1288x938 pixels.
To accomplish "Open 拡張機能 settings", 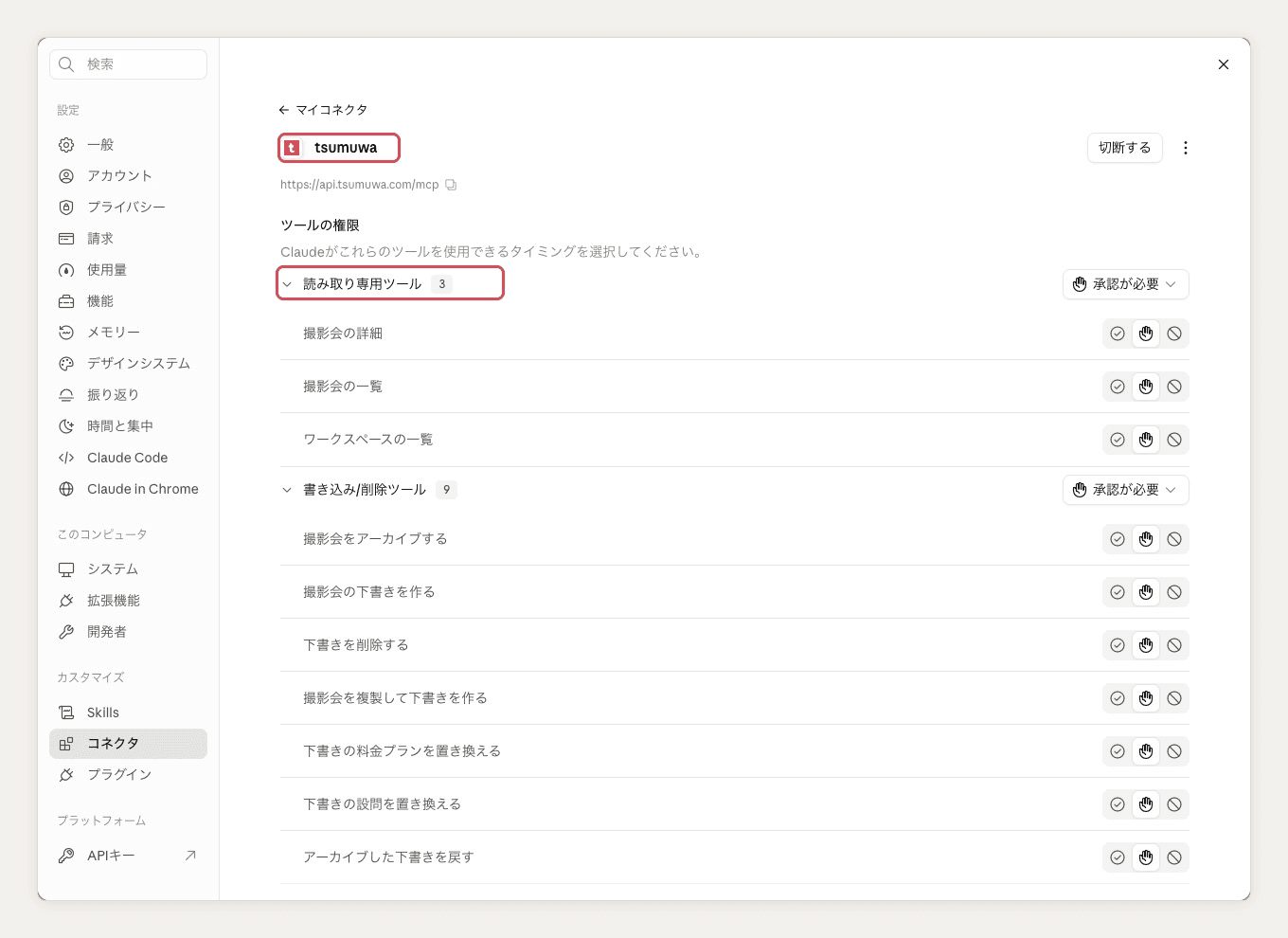I will 128,601.
